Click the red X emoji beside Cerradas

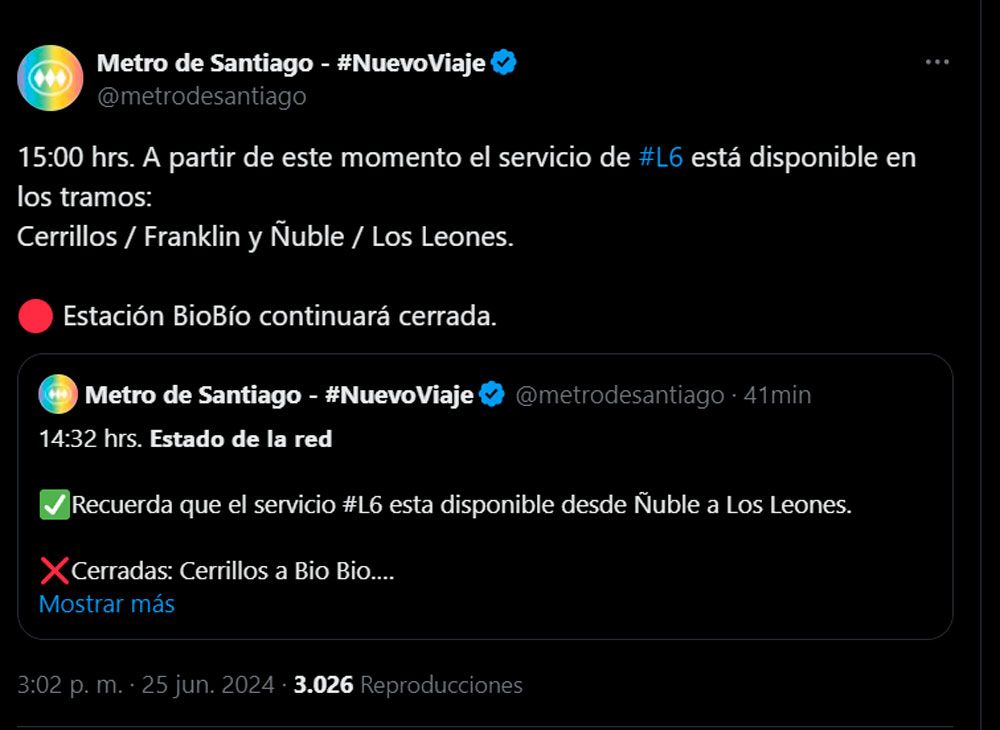pos(53,571)
